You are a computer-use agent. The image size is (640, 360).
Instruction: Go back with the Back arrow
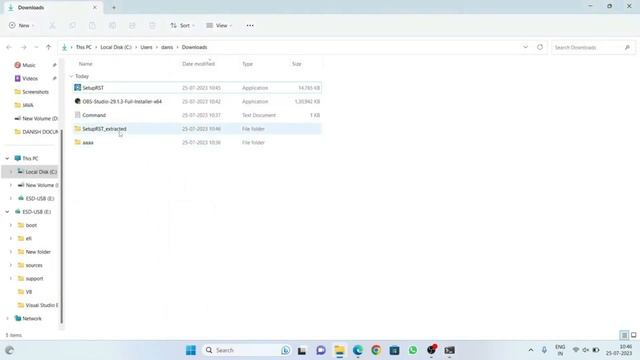[x=9, y=47]
